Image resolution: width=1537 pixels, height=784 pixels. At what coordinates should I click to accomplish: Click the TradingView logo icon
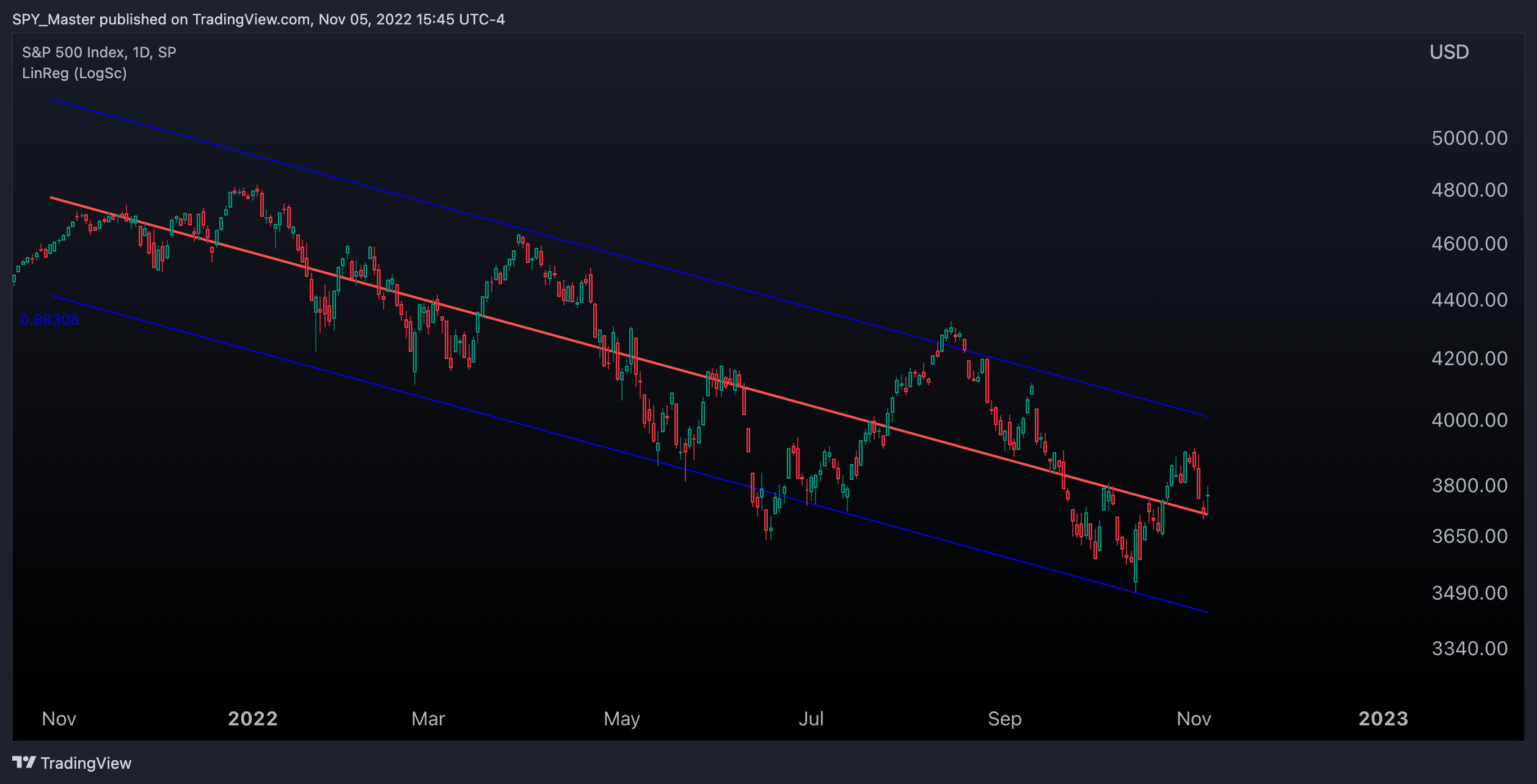coord(24,762)
